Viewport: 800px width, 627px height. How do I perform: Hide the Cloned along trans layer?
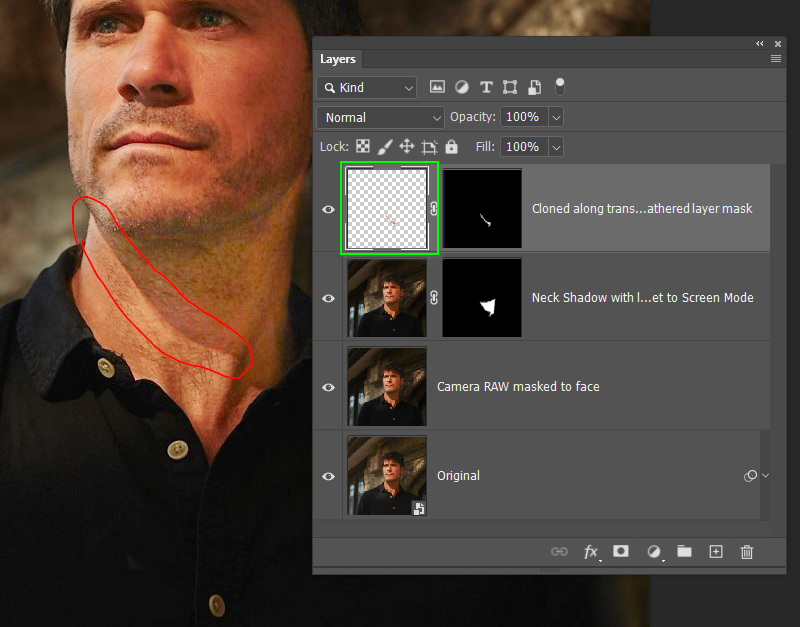329,209
